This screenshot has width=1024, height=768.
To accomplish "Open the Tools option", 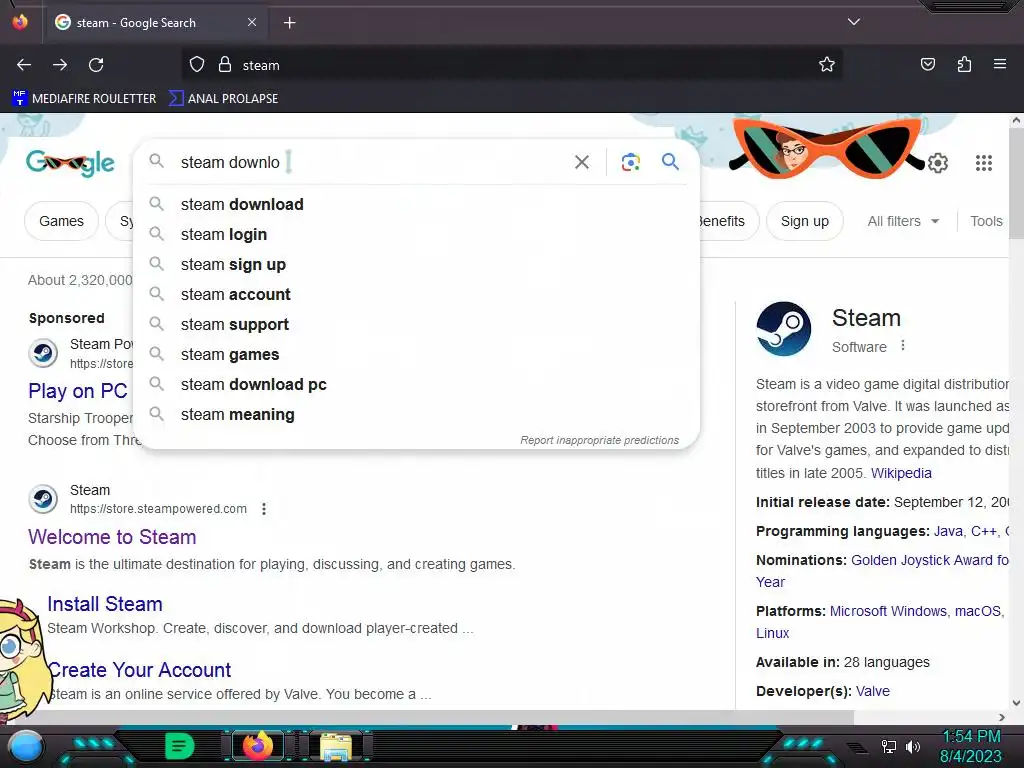I will tap(986, 221).
